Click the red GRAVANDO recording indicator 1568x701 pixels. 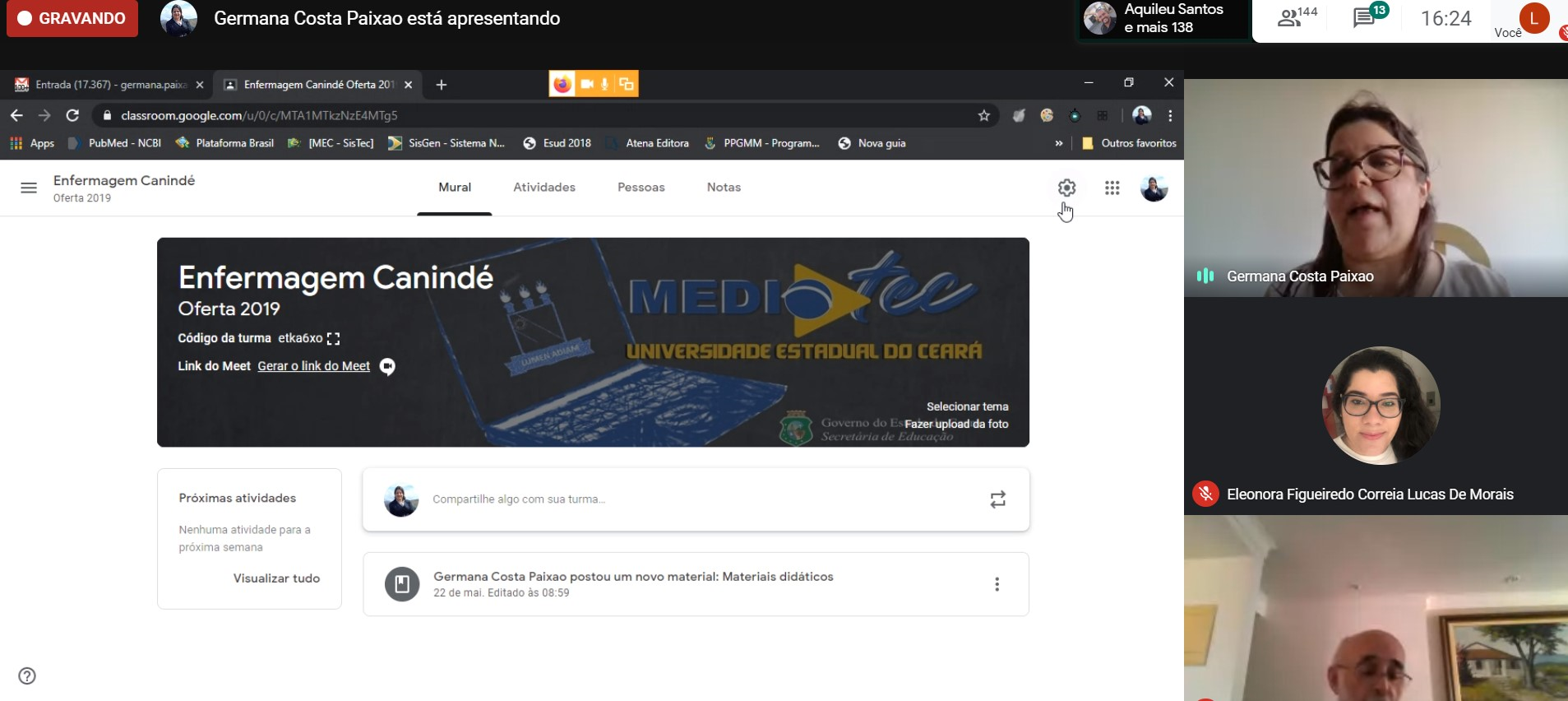tap(72, 18)
